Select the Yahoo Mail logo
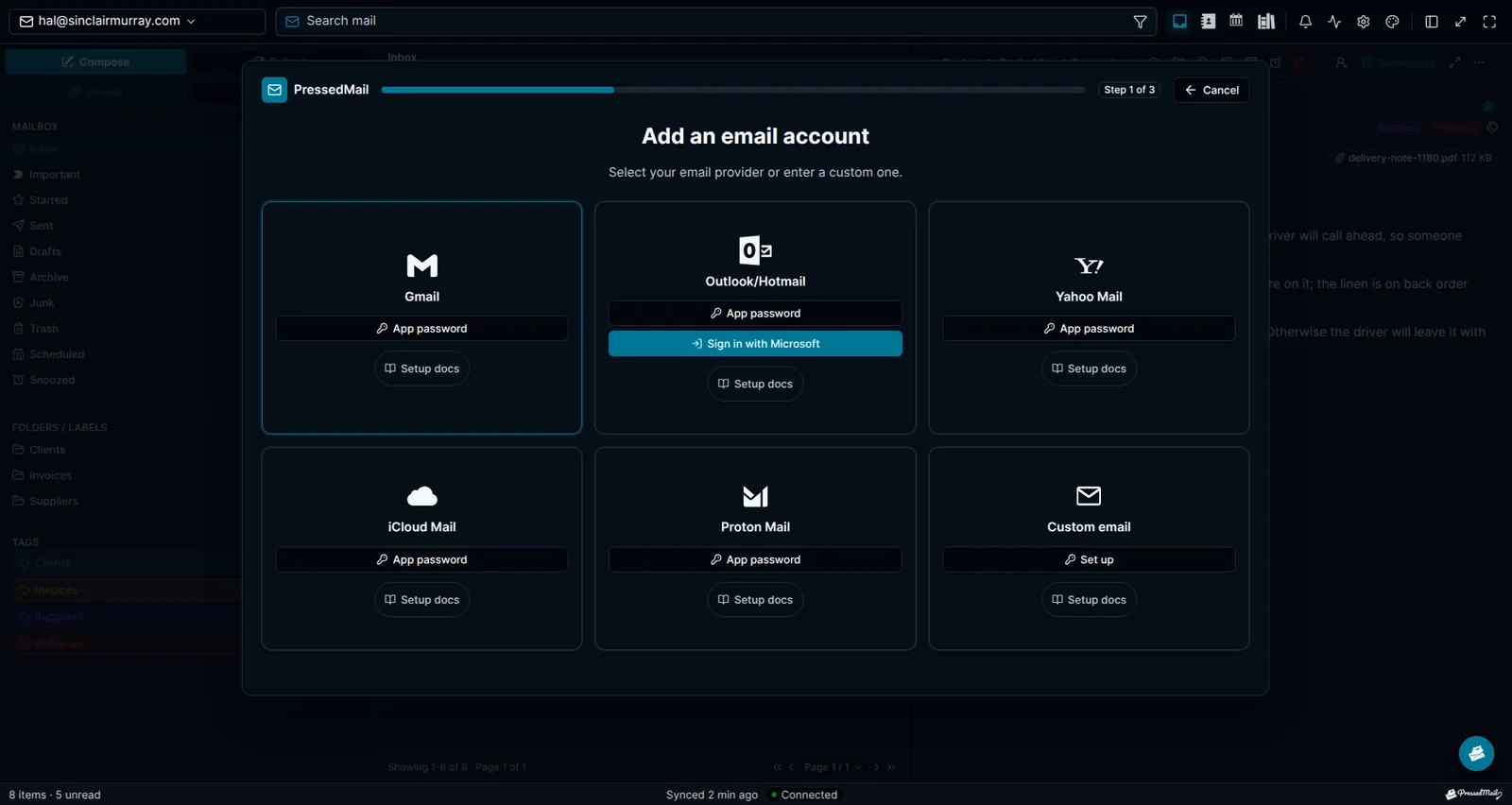The height and width of the screenshot is (805, 1512). click(1089, 265)
